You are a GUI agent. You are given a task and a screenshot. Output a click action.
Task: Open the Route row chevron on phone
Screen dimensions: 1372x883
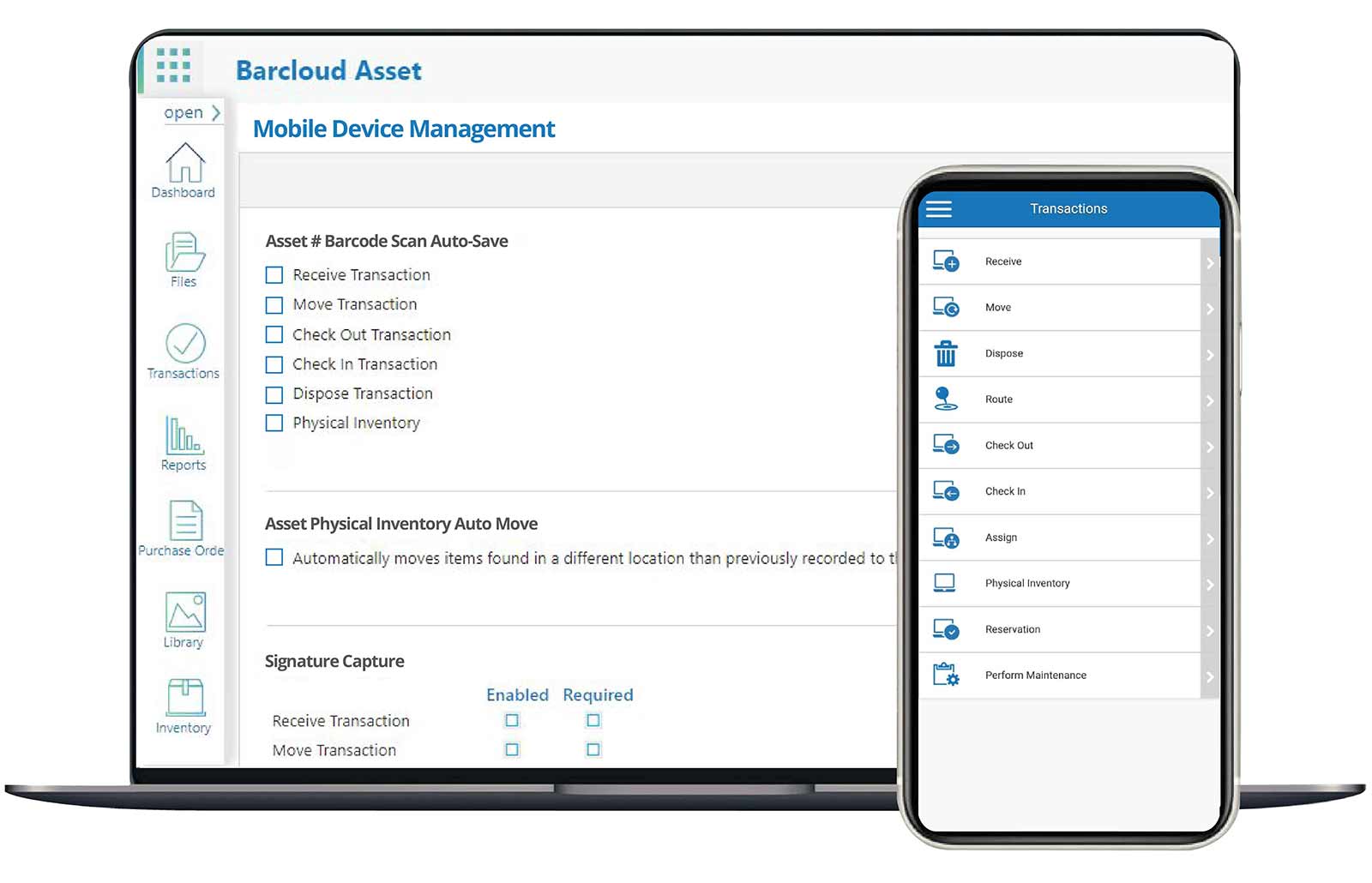1210,400
